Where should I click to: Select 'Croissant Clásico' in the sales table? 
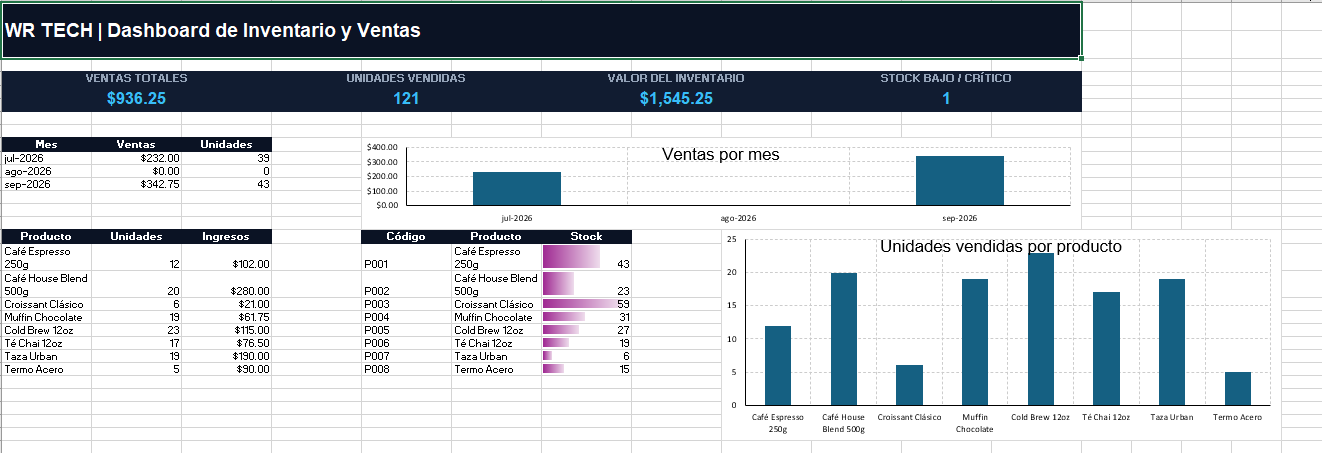[x=46, y=304]
